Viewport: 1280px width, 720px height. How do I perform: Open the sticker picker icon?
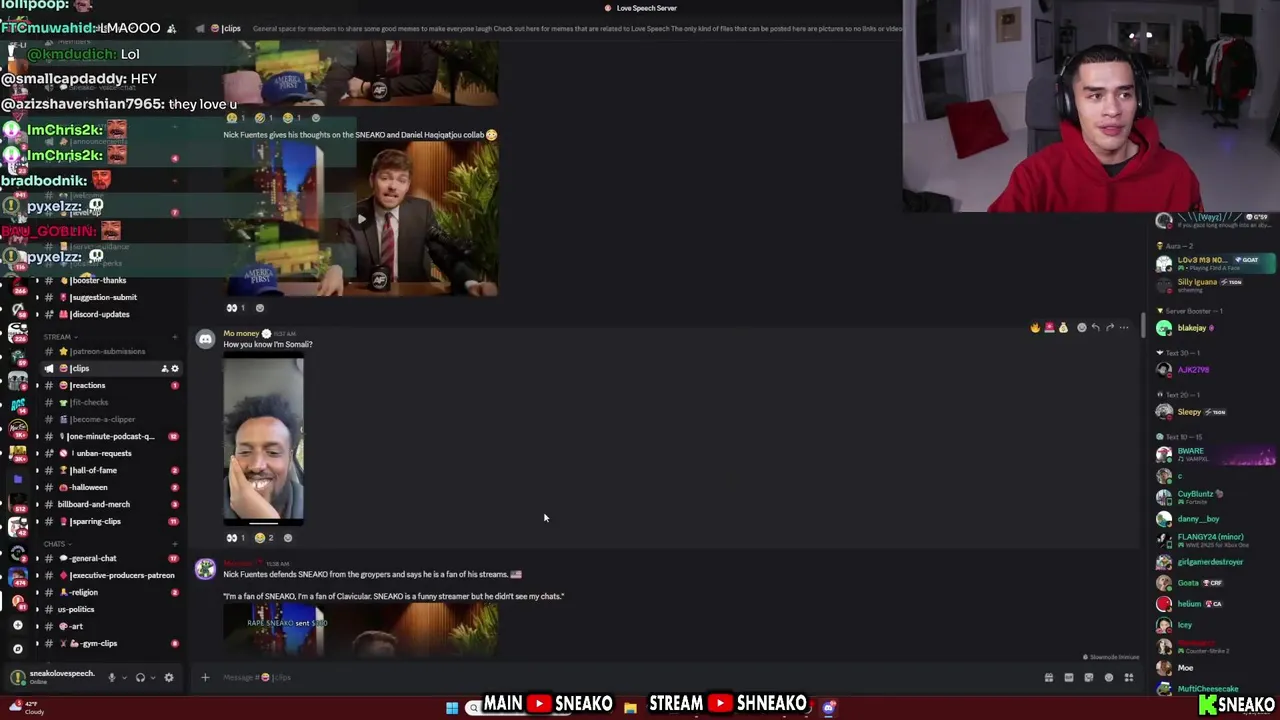pyautogui.click(x=1089, y=677)
